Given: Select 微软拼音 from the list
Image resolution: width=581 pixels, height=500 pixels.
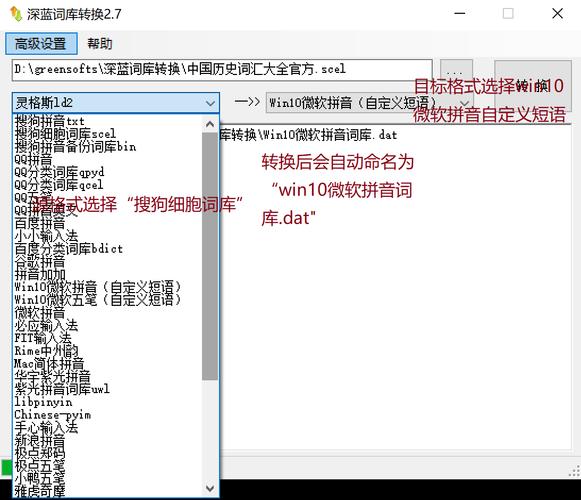Looking at the screenshot, I should [x=107, y=313].
